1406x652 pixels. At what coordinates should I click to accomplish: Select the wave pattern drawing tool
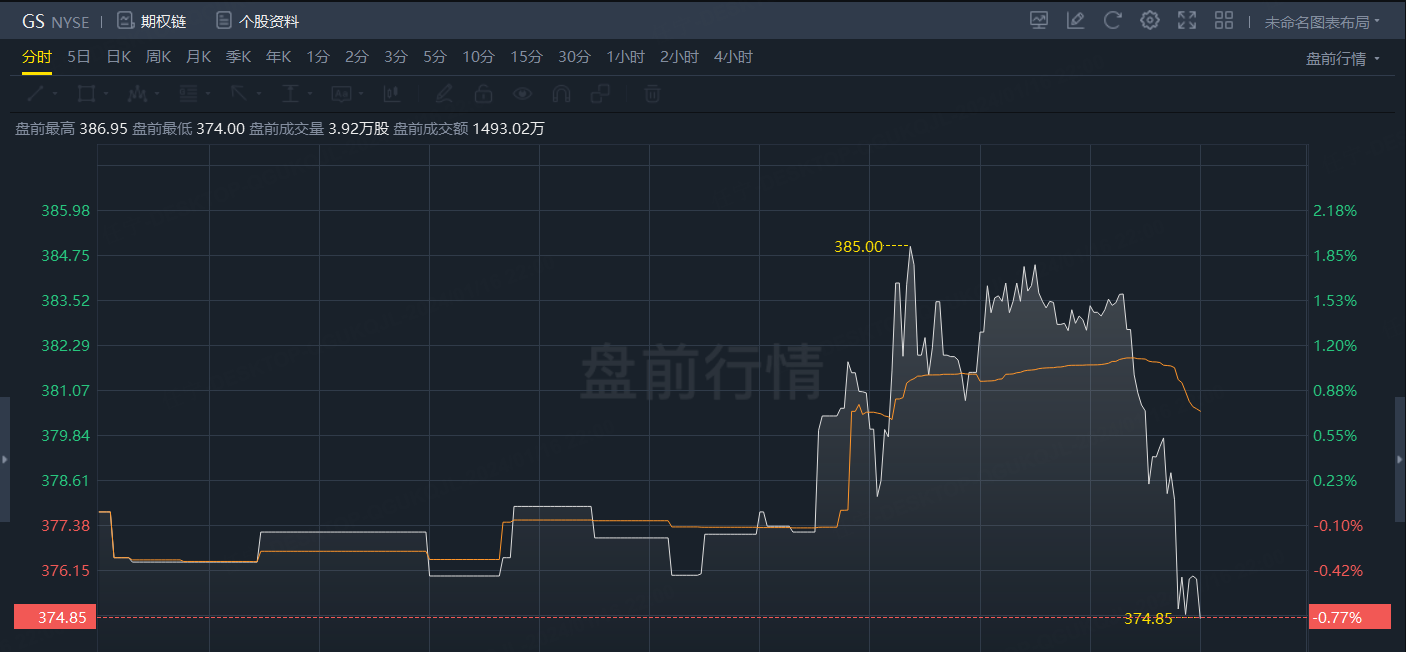point(137,94)
